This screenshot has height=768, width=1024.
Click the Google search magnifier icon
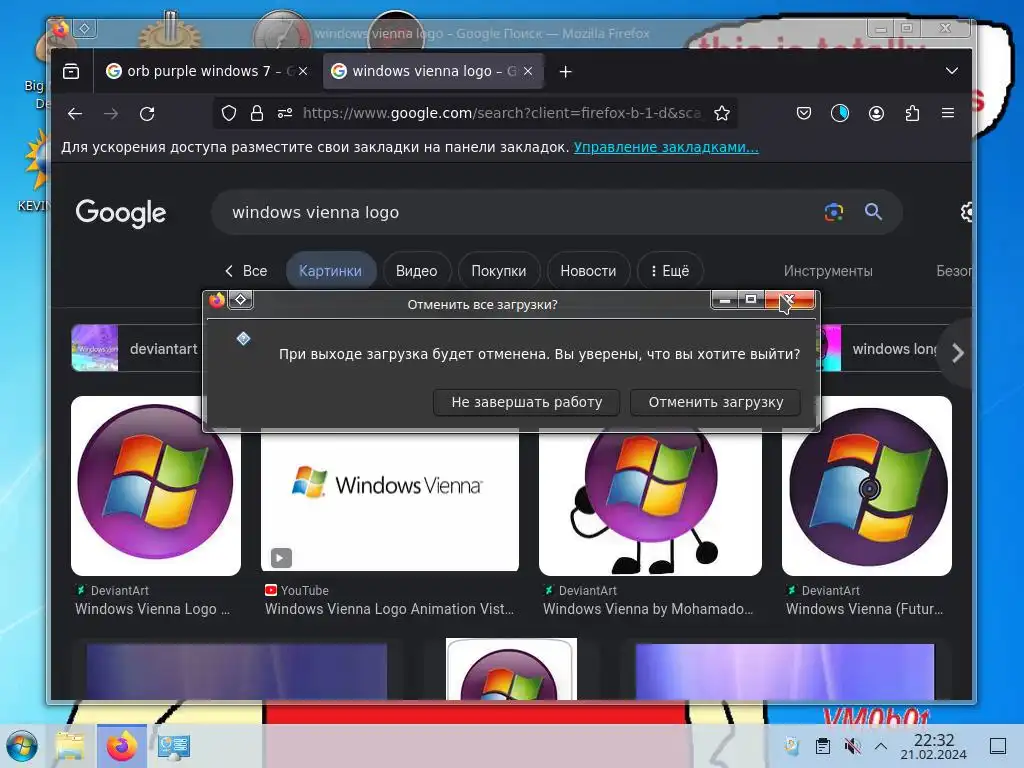pyautogui.click(x=873, y=212)
